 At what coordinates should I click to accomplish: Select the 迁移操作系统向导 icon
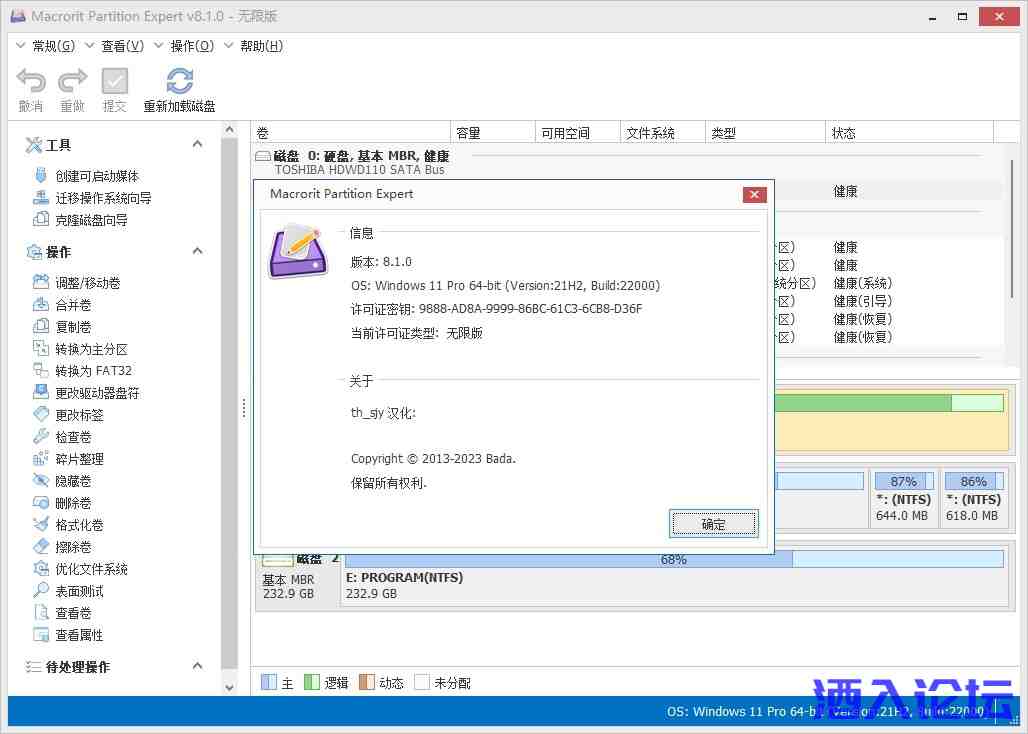click(x=41, y=198)
